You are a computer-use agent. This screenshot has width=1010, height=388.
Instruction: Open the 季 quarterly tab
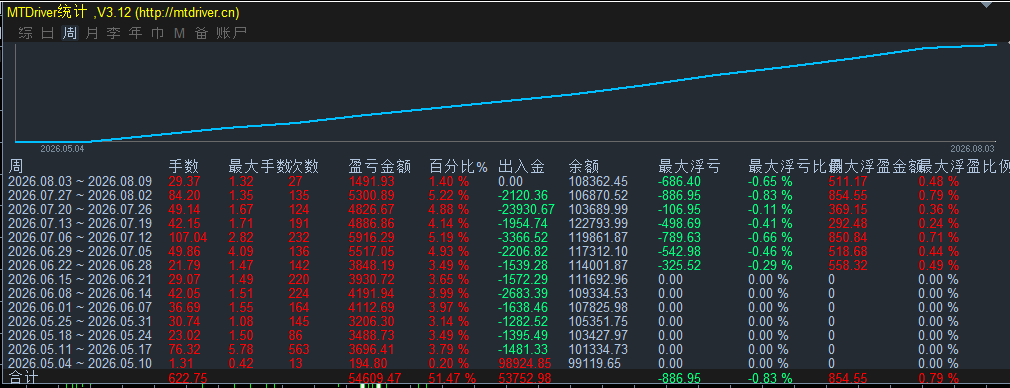point(113,33)
